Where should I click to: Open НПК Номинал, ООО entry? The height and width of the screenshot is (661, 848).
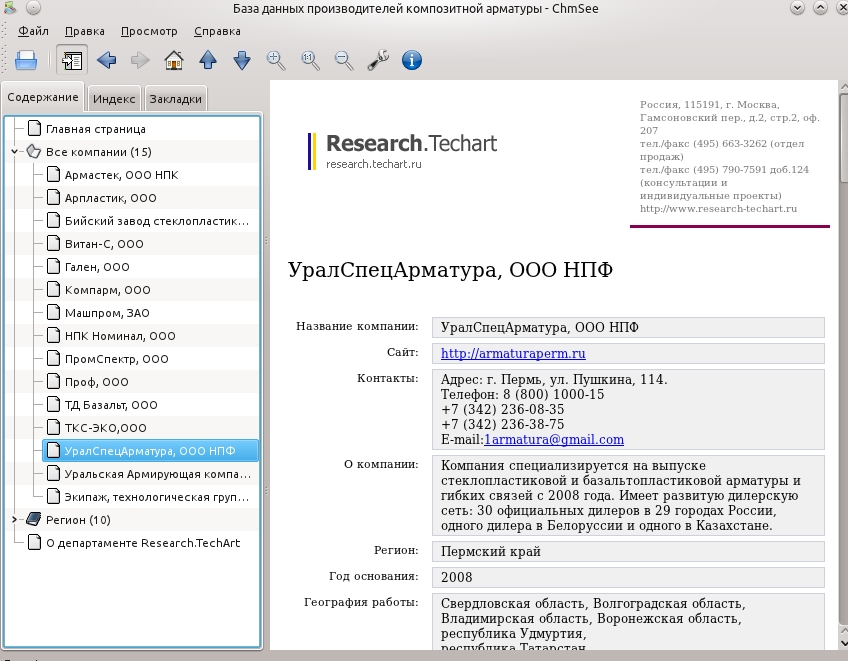[120, 336]
